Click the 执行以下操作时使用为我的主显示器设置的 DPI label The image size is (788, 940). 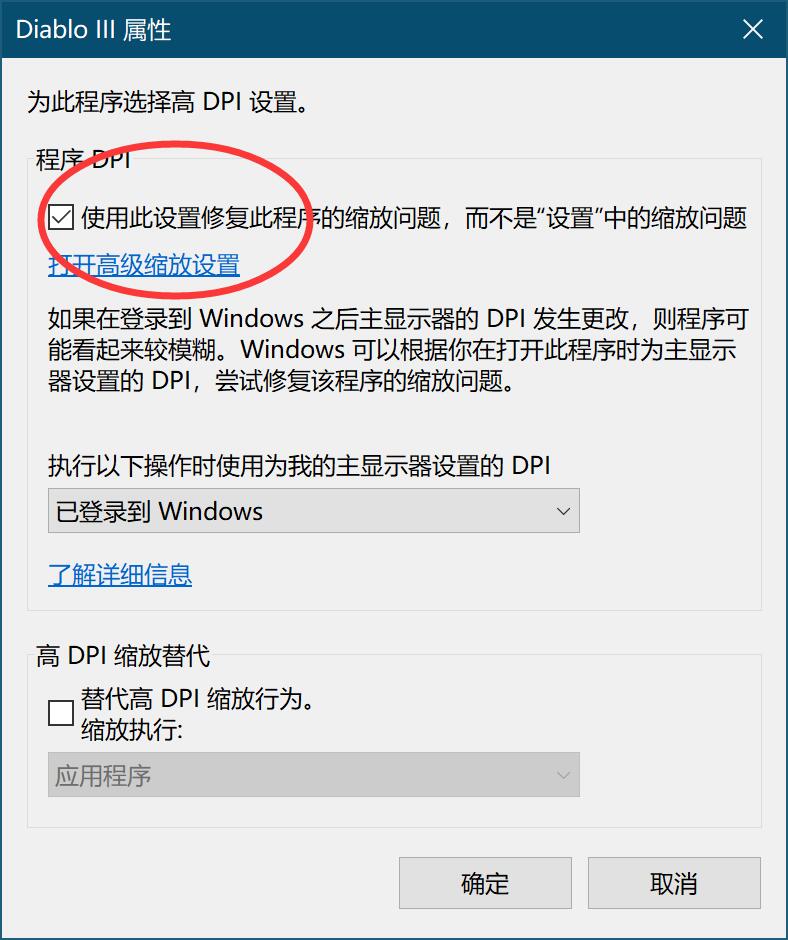[x=299, y=466]
